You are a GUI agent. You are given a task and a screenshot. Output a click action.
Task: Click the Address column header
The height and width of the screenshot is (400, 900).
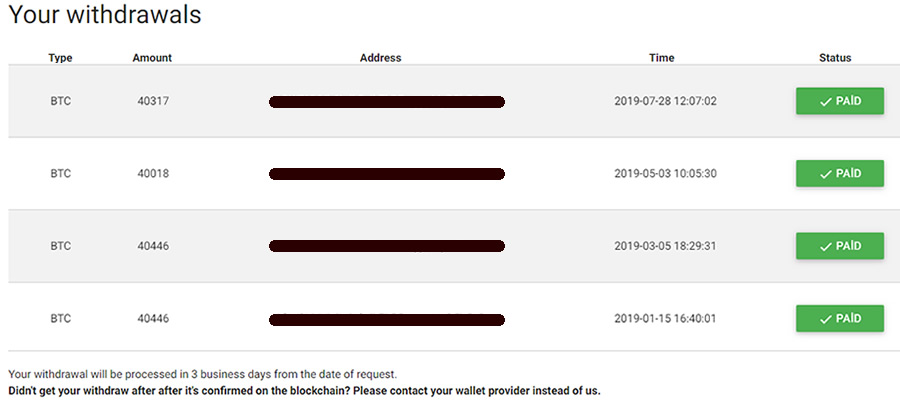coord(381,58)
